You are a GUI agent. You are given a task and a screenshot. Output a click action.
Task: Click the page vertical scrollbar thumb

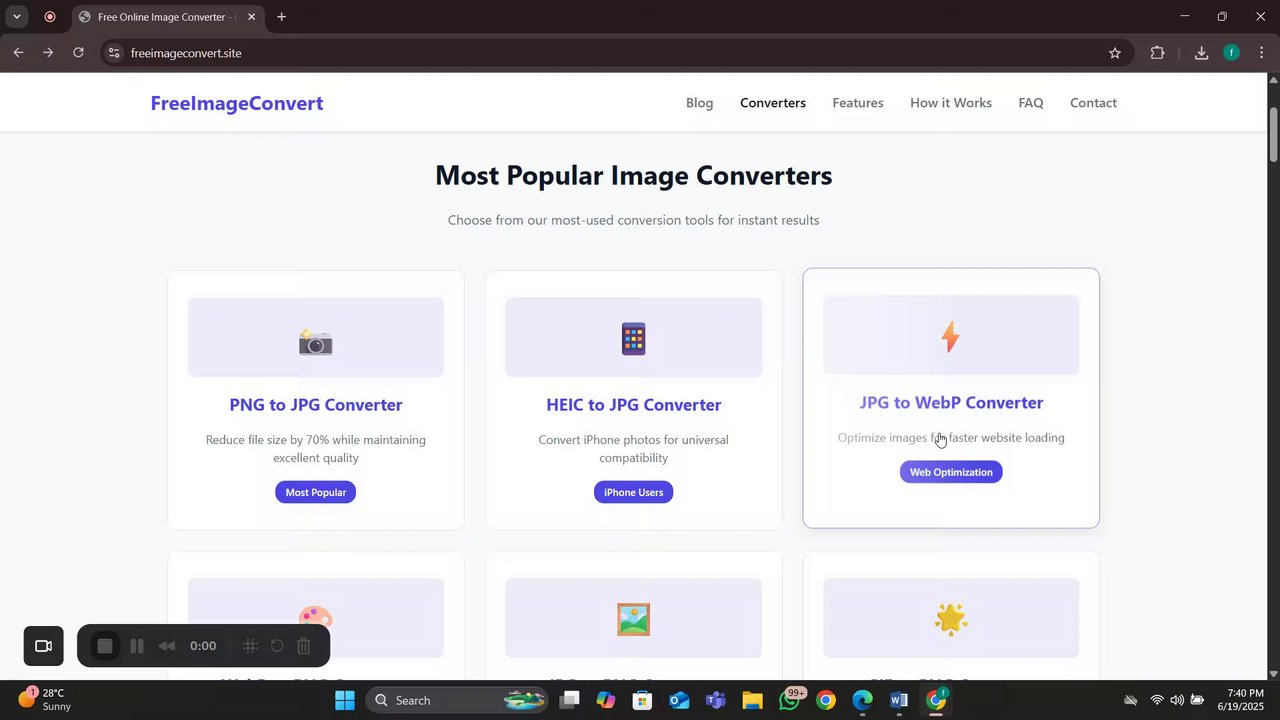1273,134
